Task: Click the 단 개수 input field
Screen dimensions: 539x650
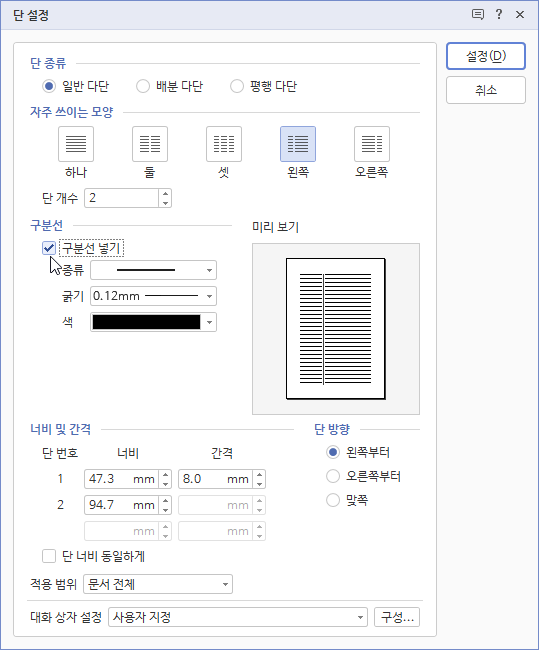Action: point(121,198)
